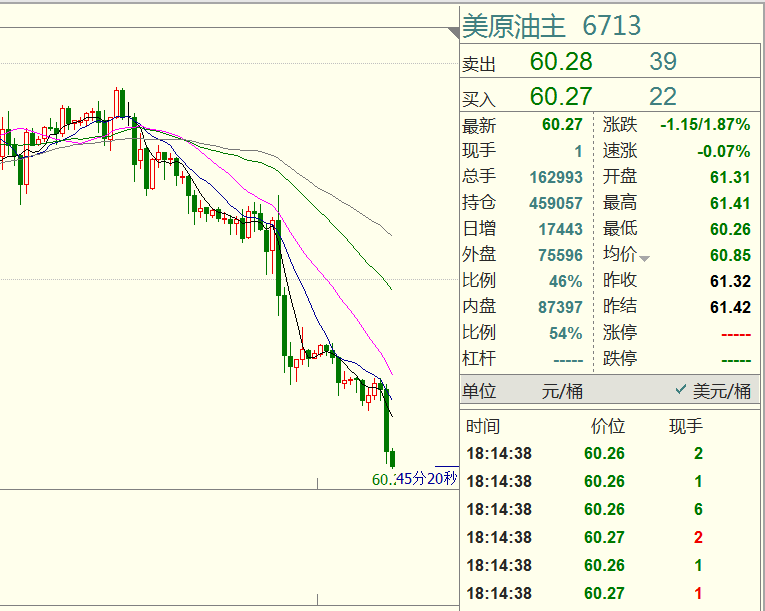Select the 美元/桶 unit option
765x611 pixels.
[721, 391]
